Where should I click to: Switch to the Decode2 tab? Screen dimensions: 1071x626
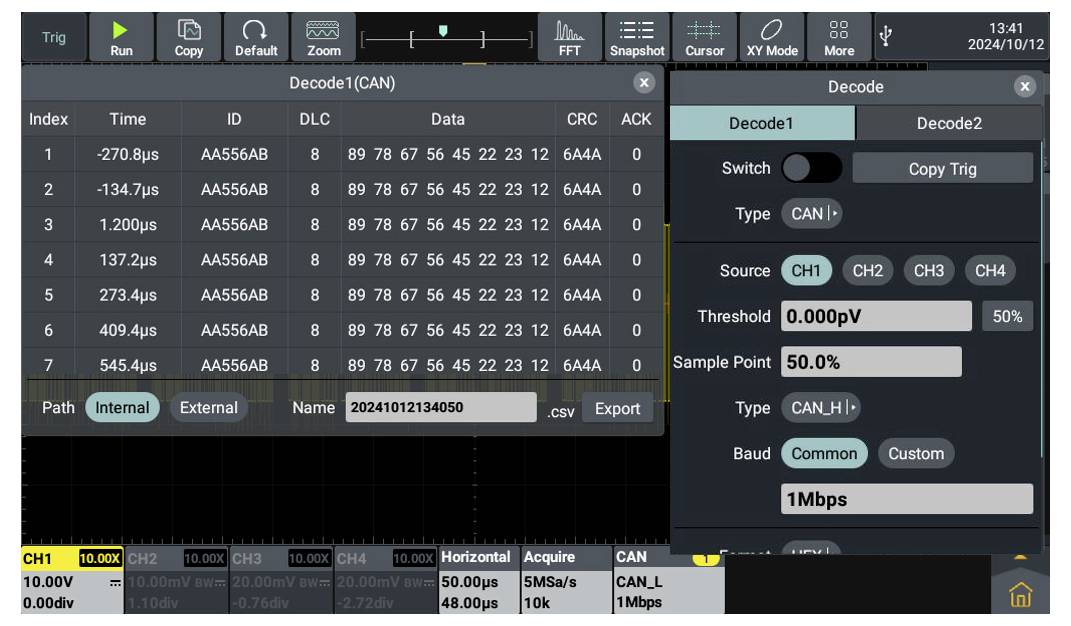pyautogui.click(x=949, y=123)
